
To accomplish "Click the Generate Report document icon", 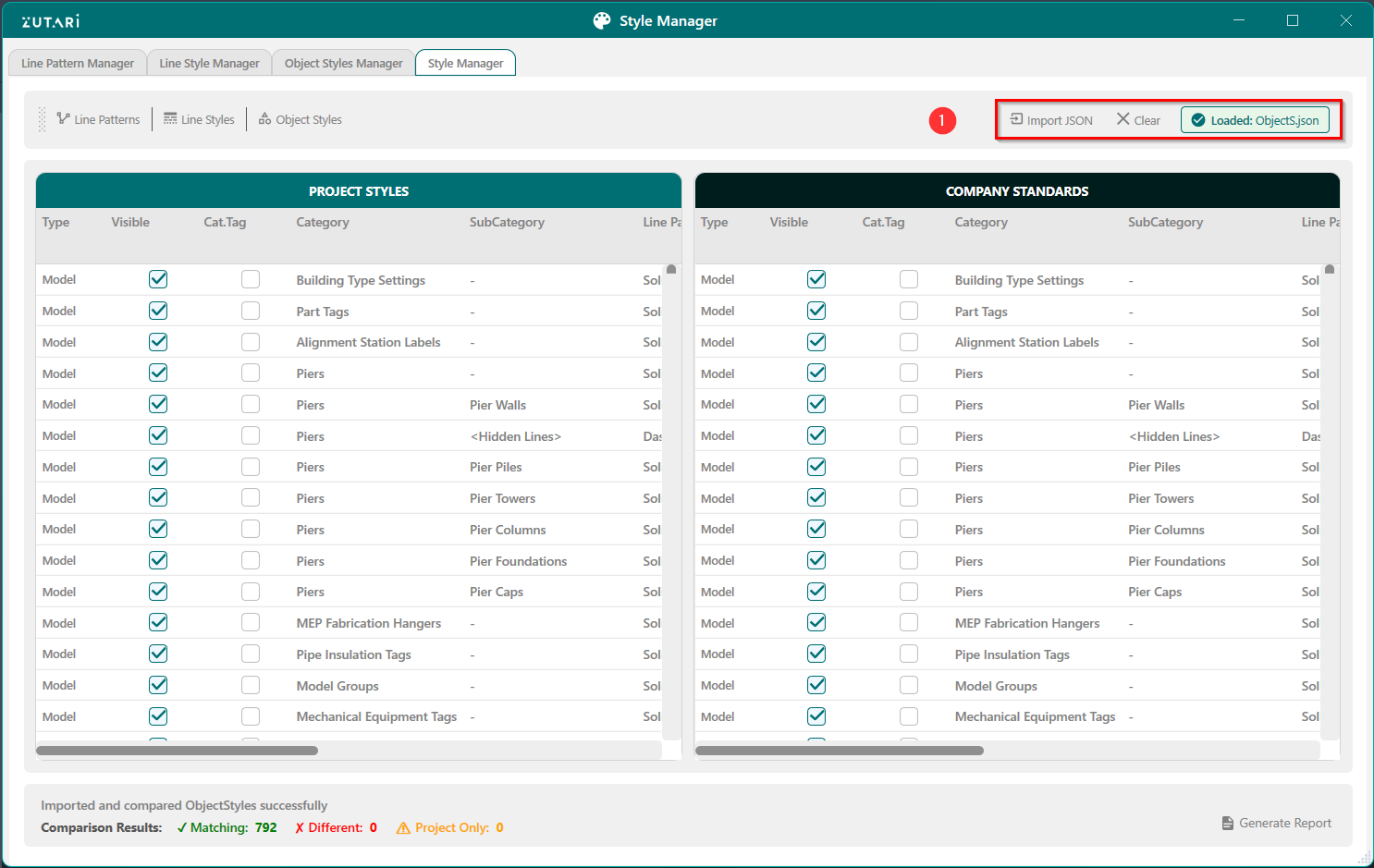I will [x=1228, y=823].
